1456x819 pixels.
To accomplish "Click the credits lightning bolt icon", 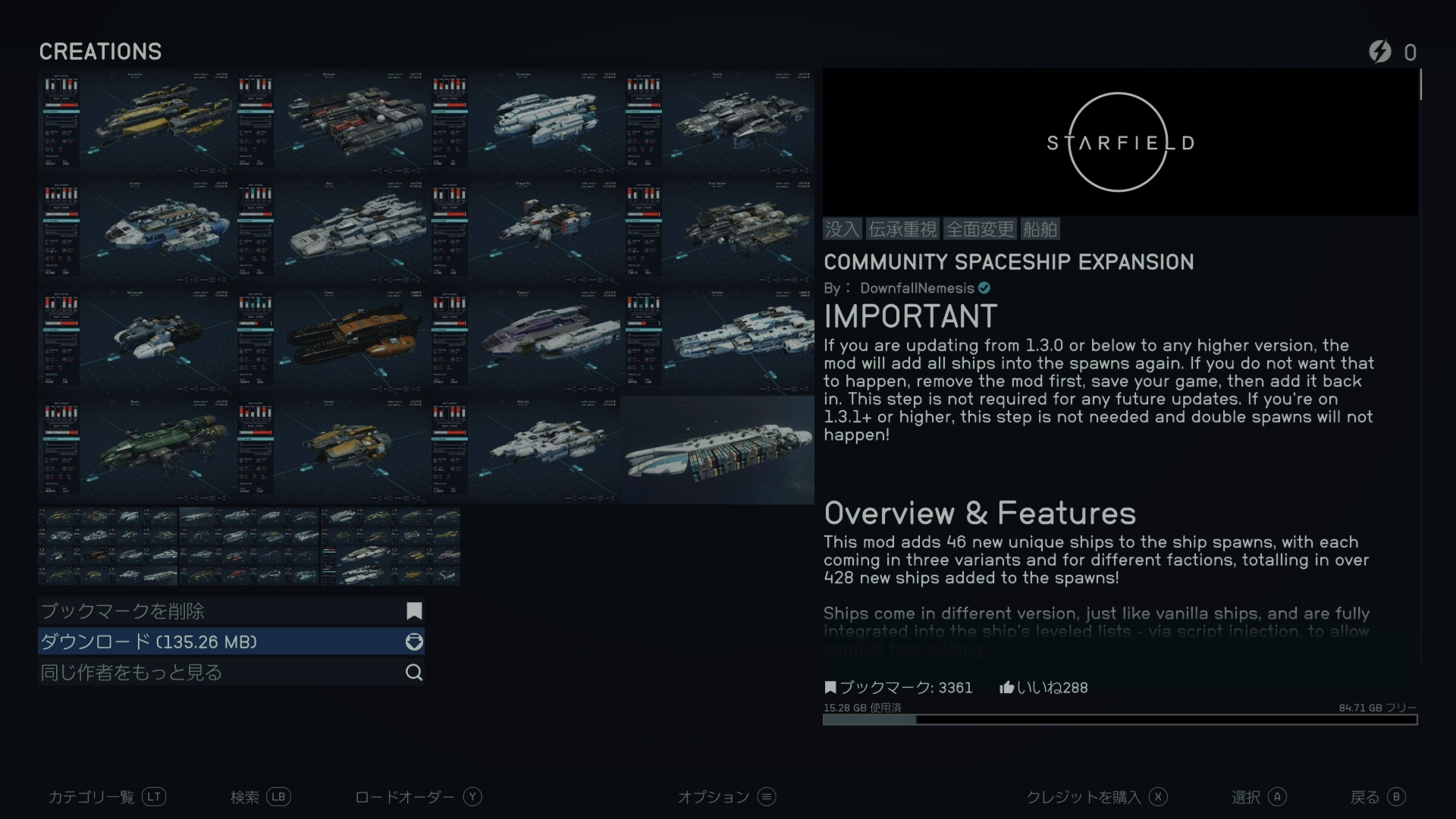I will click(1380, 52).
